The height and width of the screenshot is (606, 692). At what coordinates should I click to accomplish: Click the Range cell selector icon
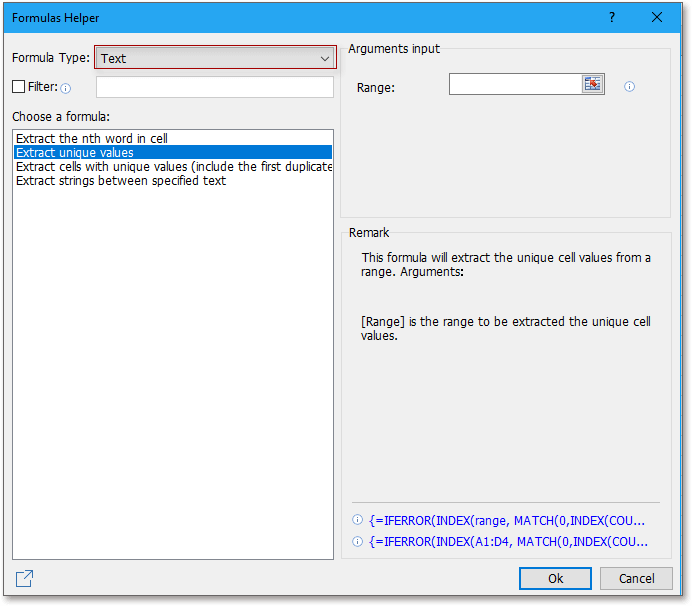593,85
